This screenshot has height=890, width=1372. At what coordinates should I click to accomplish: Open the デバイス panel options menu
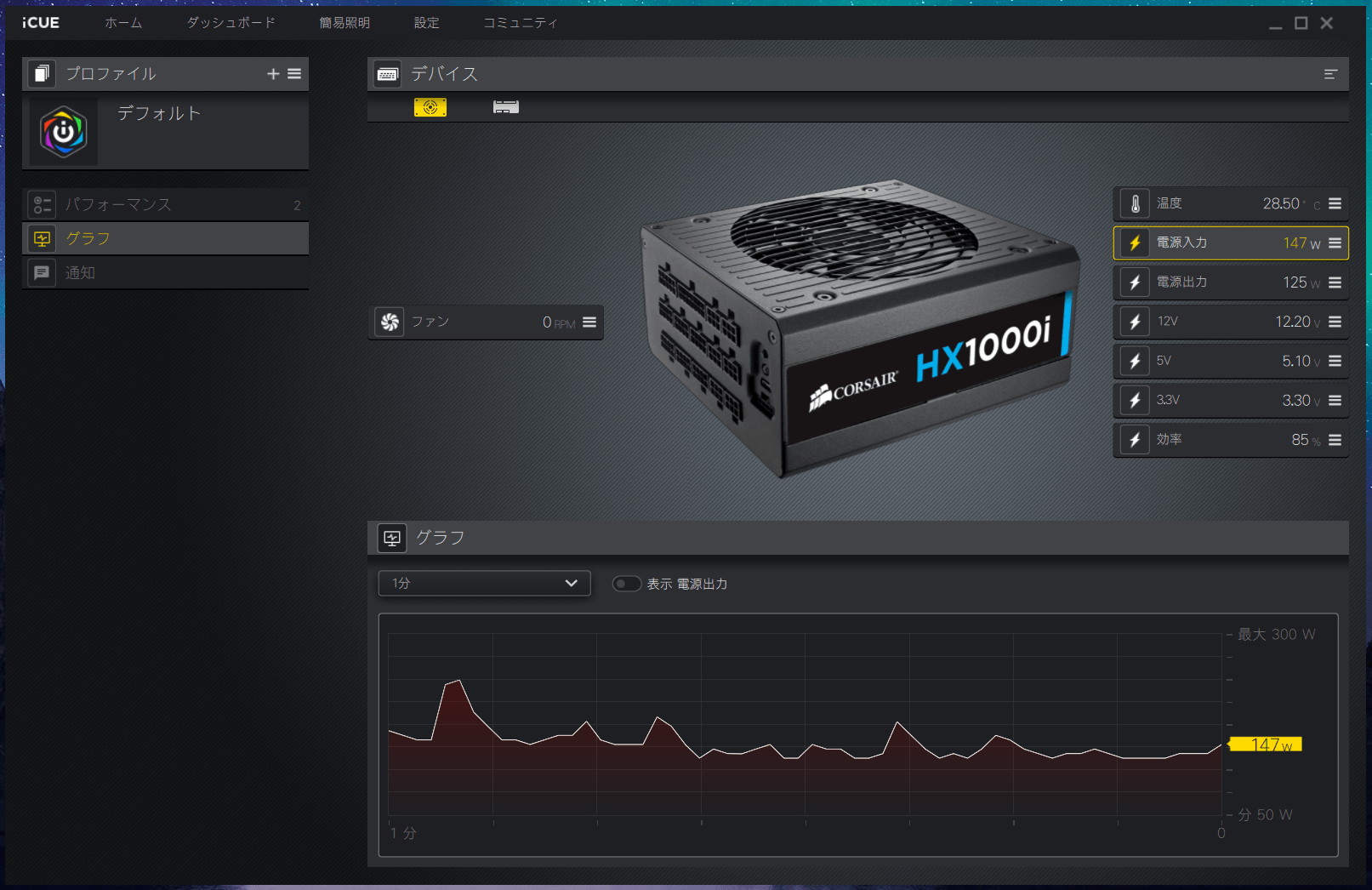point(1331,74)
